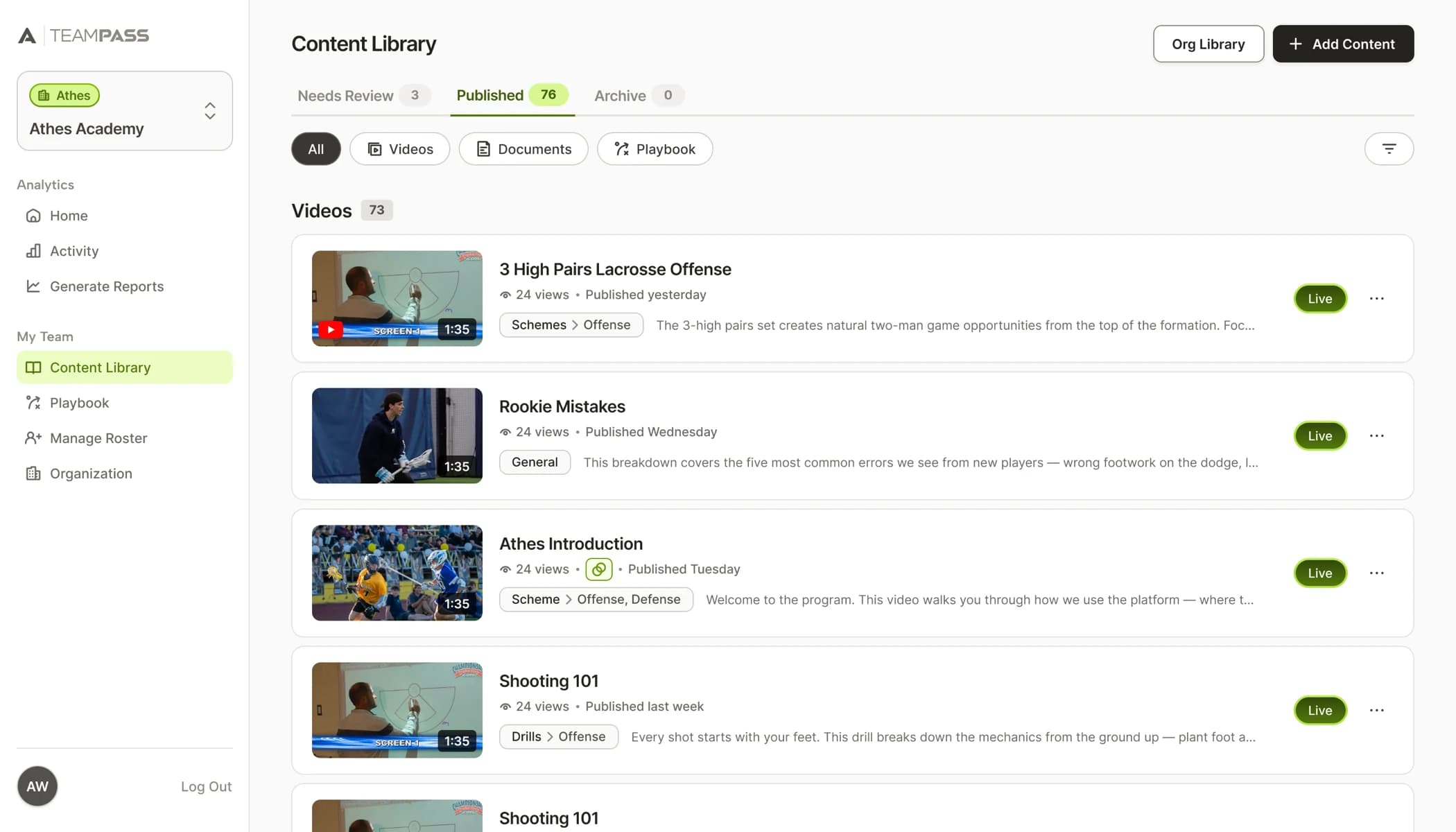Click Live status on first Shooting 101
The width and height of the screenshot is (1456, 832).
click(x=1320, y=711)
